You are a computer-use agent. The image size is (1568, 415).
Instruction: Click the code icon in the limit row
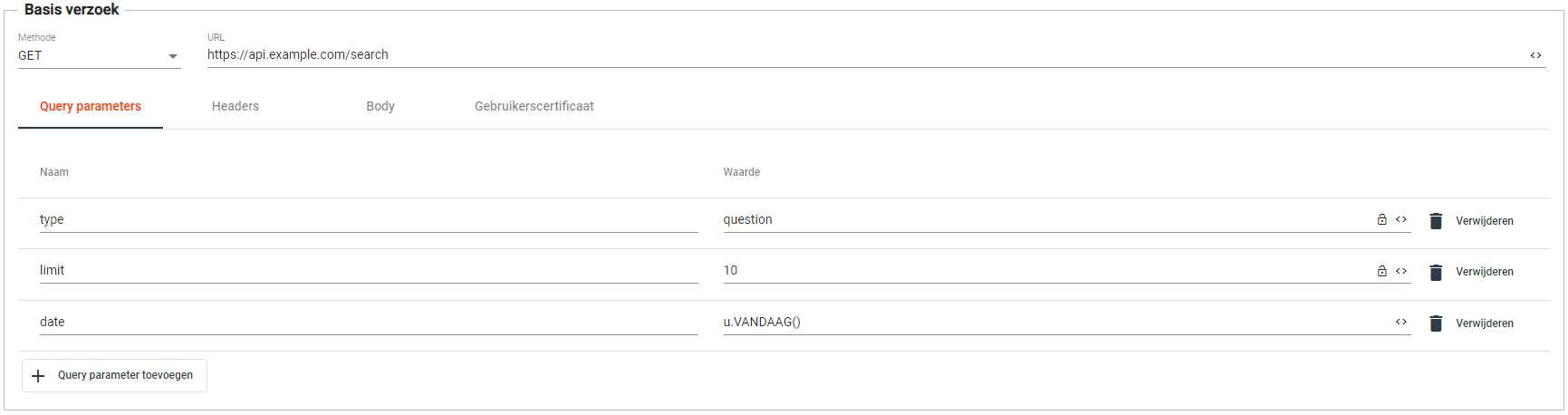(1400, 271)
